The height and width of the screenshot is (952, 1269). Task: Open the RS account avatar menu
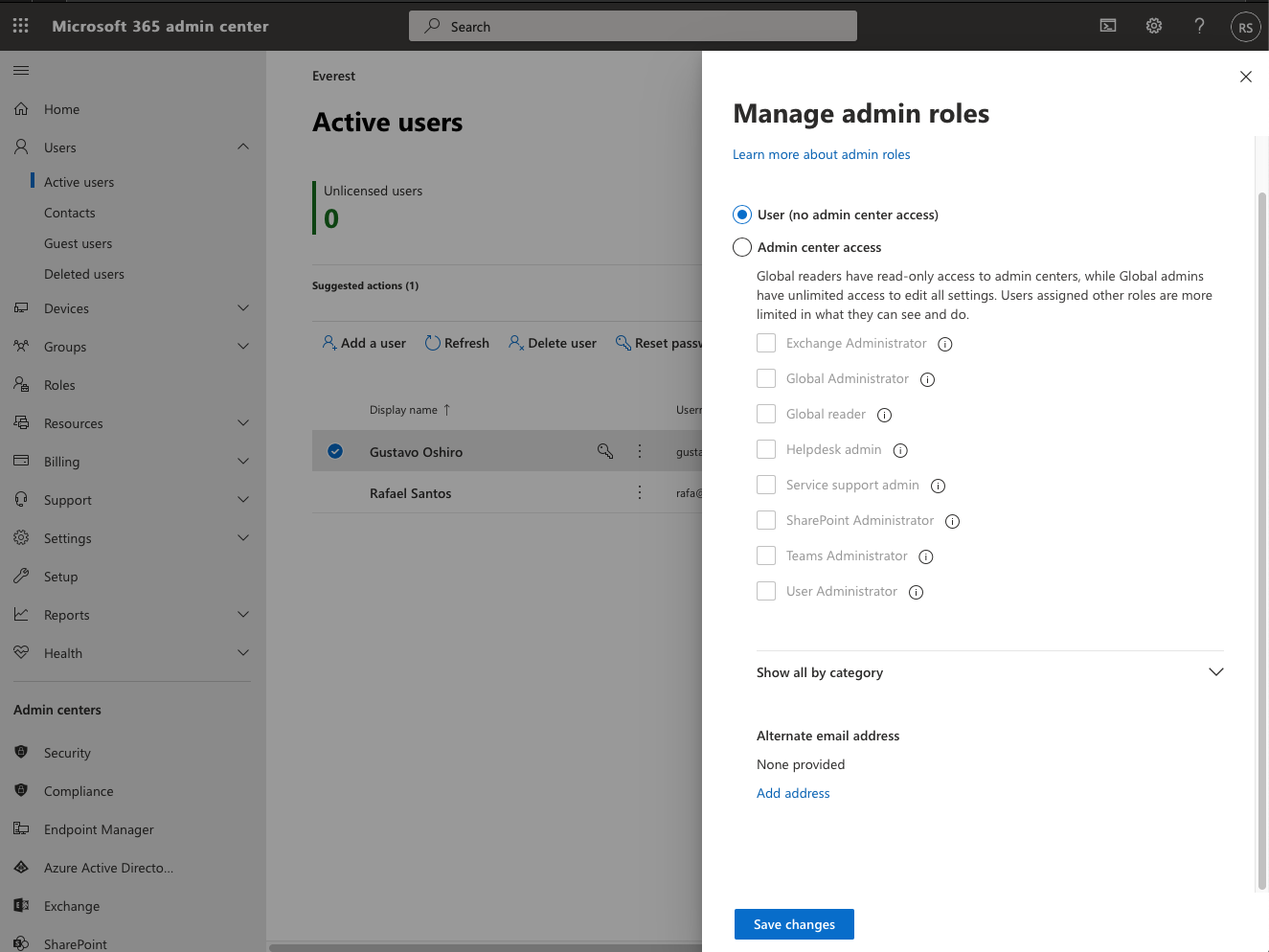(x=1245, y=27)
